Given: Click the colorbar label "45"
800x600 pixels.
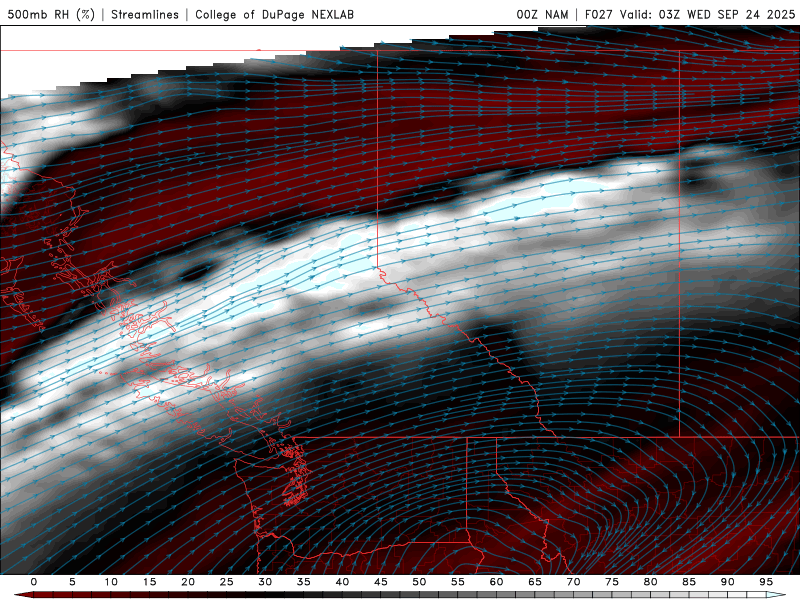Looking at the screenshot, I should pos(381,582).
